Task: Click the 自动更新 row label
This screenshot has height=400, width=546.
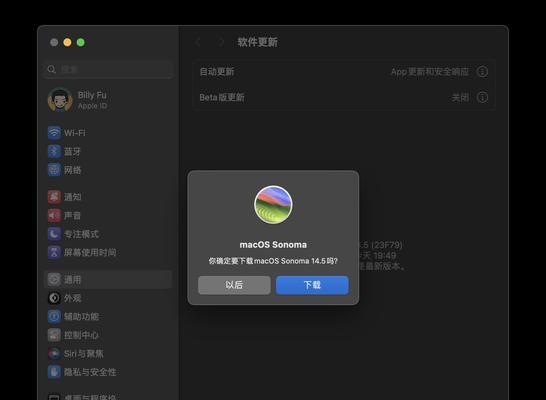Action: pyautogui.click(x=217, y=72)
